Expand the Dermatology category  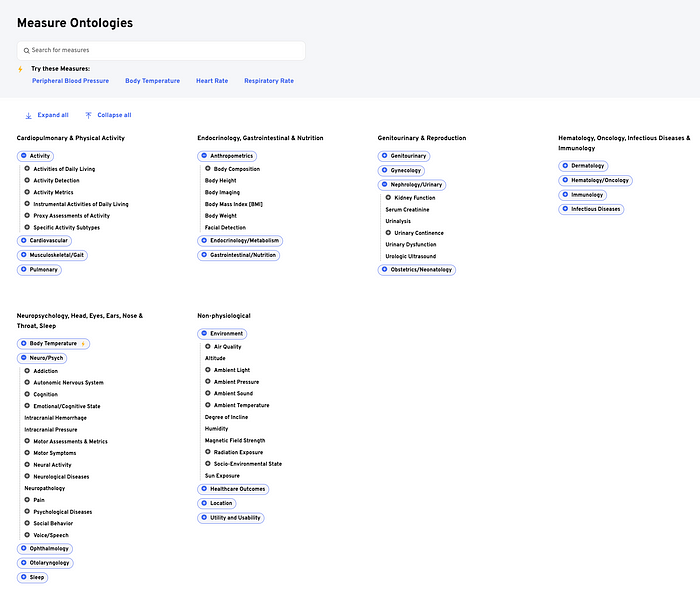tap(565, 166)
